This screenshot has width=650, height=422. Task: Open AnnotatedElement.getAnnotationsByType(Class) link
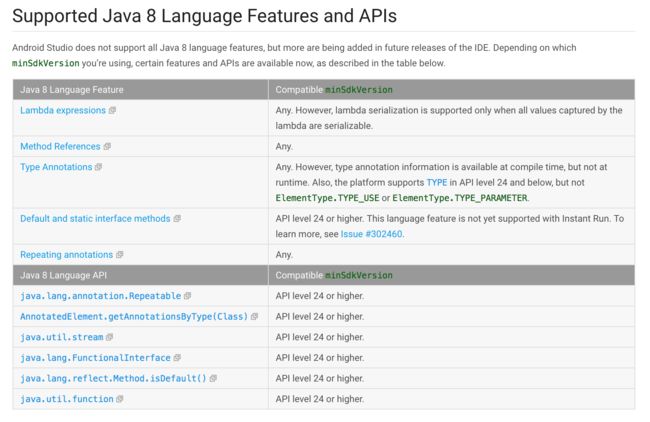pyautogui.click(x=134, y=317)
